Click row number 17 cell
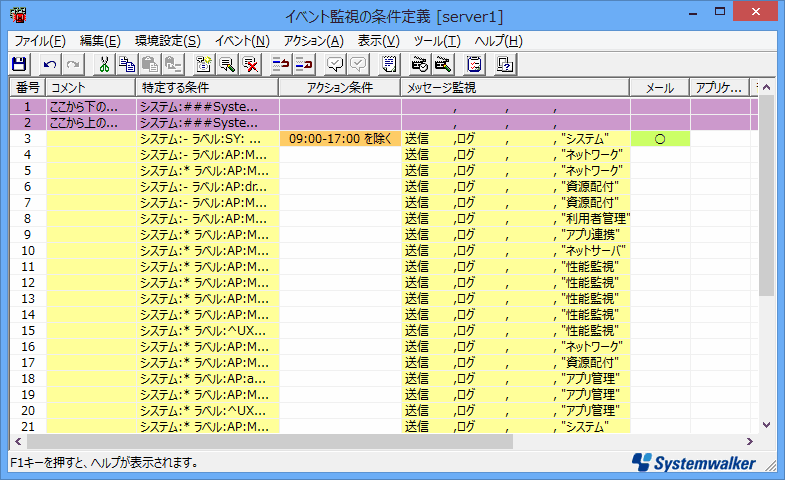The height and width of the screenshot is (480, 785). pyautogui.click(x=28, y=363)
